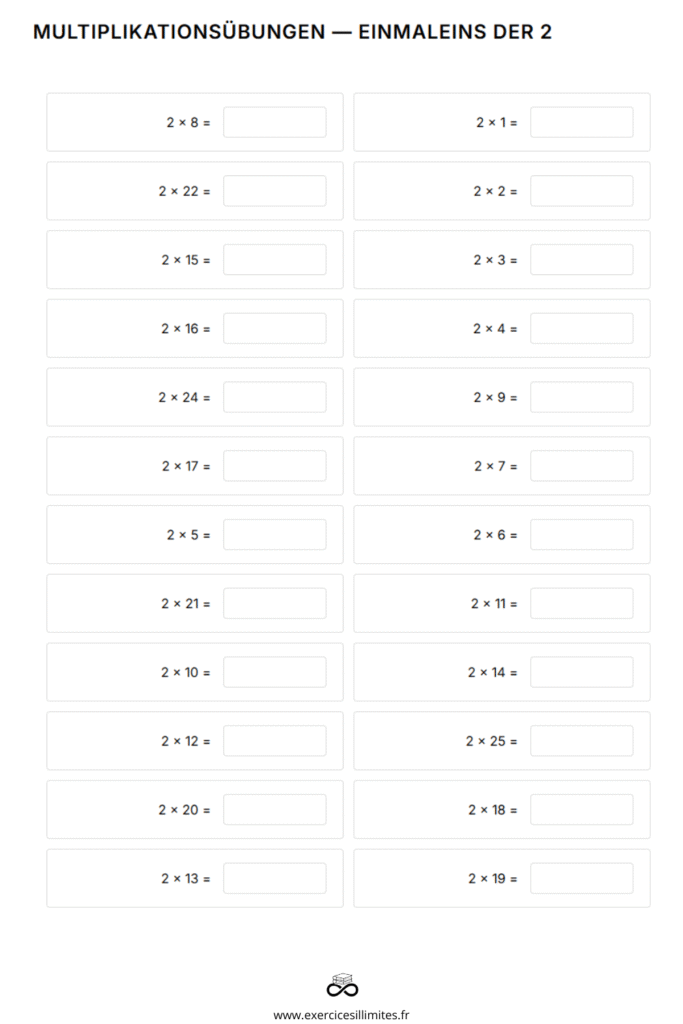The height and width of the screenshot is (1024, 683).
Task: Click the Multiplikationsübungen page title
Action: click(292, 32)
